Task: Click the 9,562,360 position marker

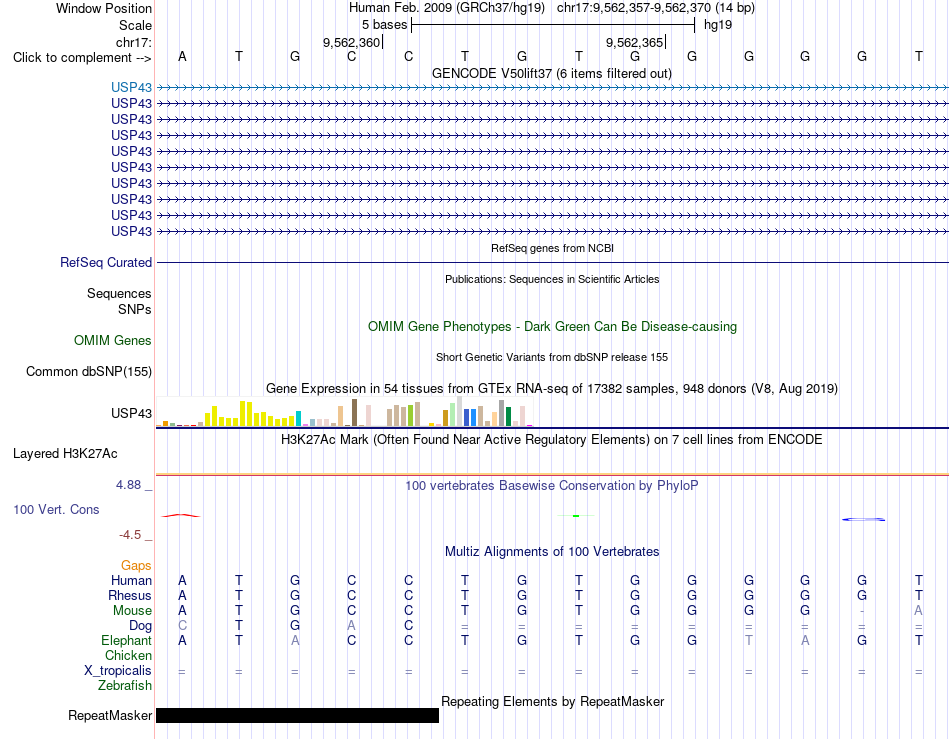Action: pos(351,42)
